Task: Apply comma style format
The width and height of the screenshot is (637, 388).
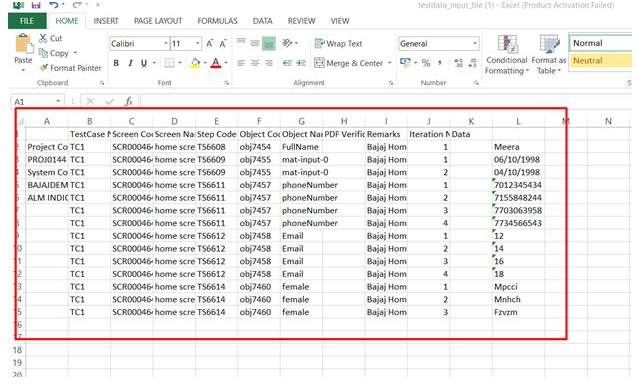Action: (x=440, y=63)
